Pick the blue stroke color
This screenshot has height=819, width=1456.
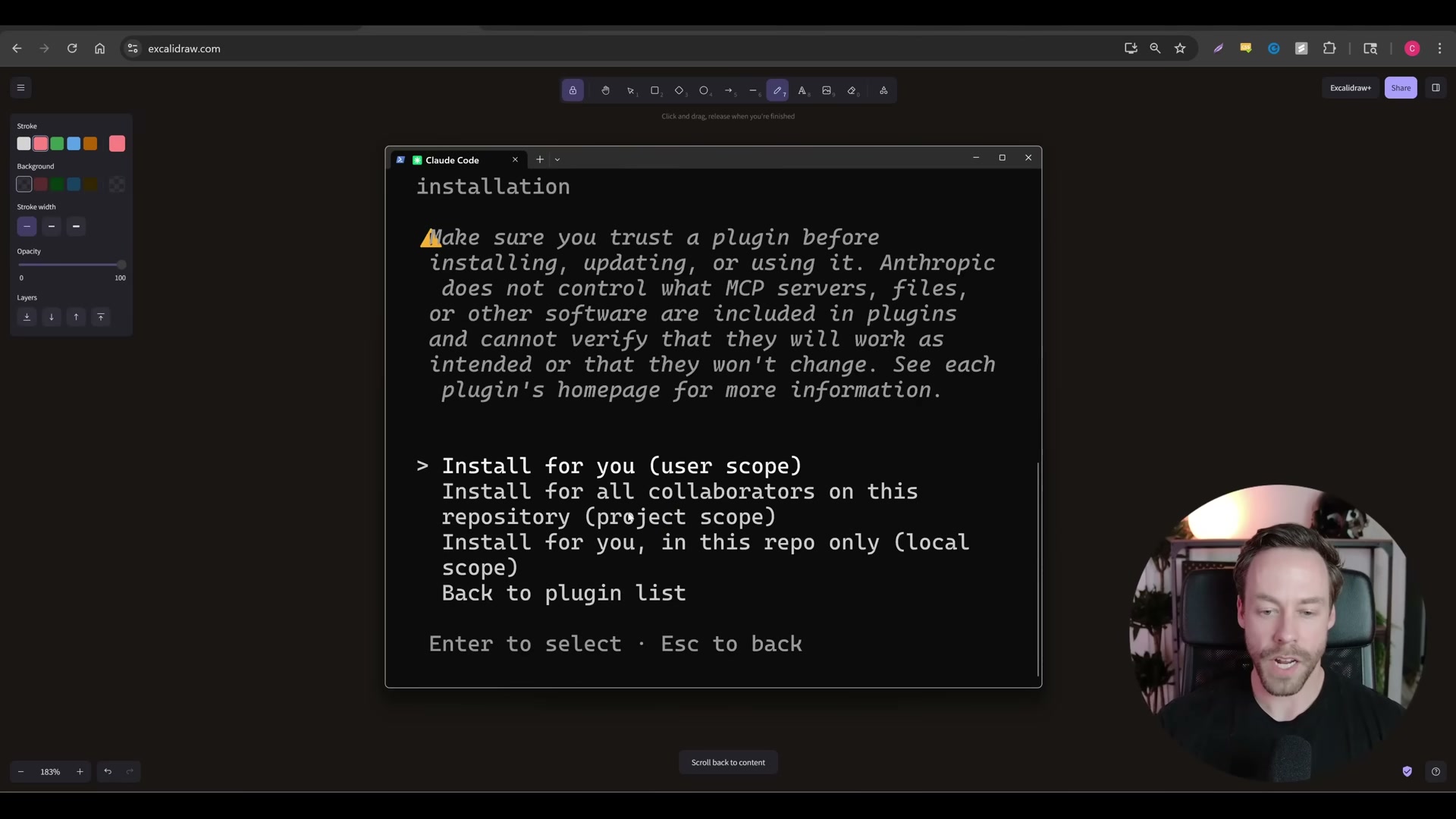point(74,144)
